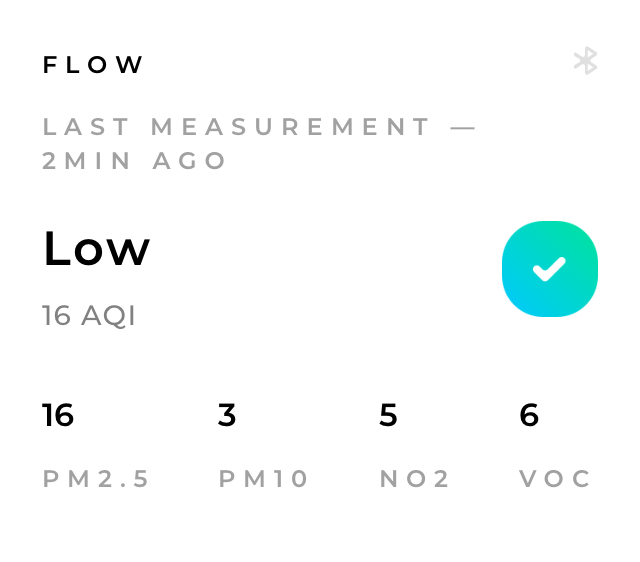Click the MEASUREMENT word in header
The width and height of the screenshot is (640, 562).
(291, 127)
